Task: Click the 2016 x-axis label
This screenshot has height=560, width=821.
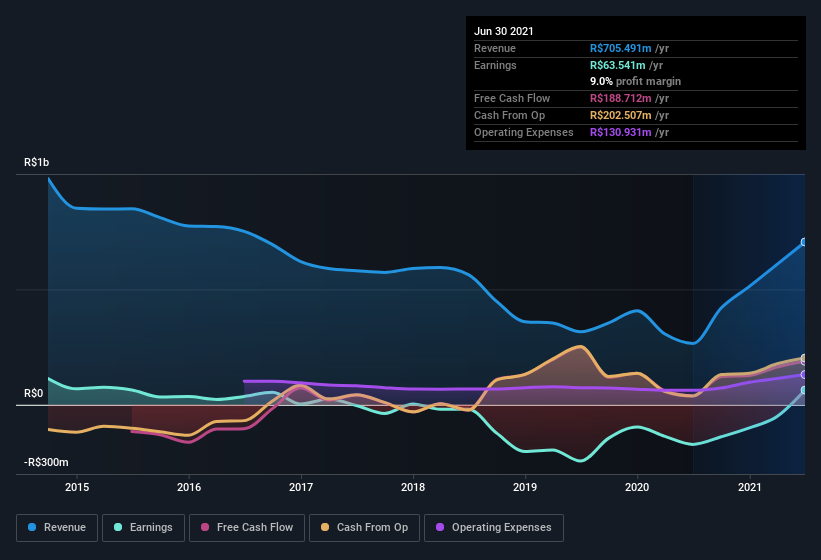Action: click(x=189, y=487)
